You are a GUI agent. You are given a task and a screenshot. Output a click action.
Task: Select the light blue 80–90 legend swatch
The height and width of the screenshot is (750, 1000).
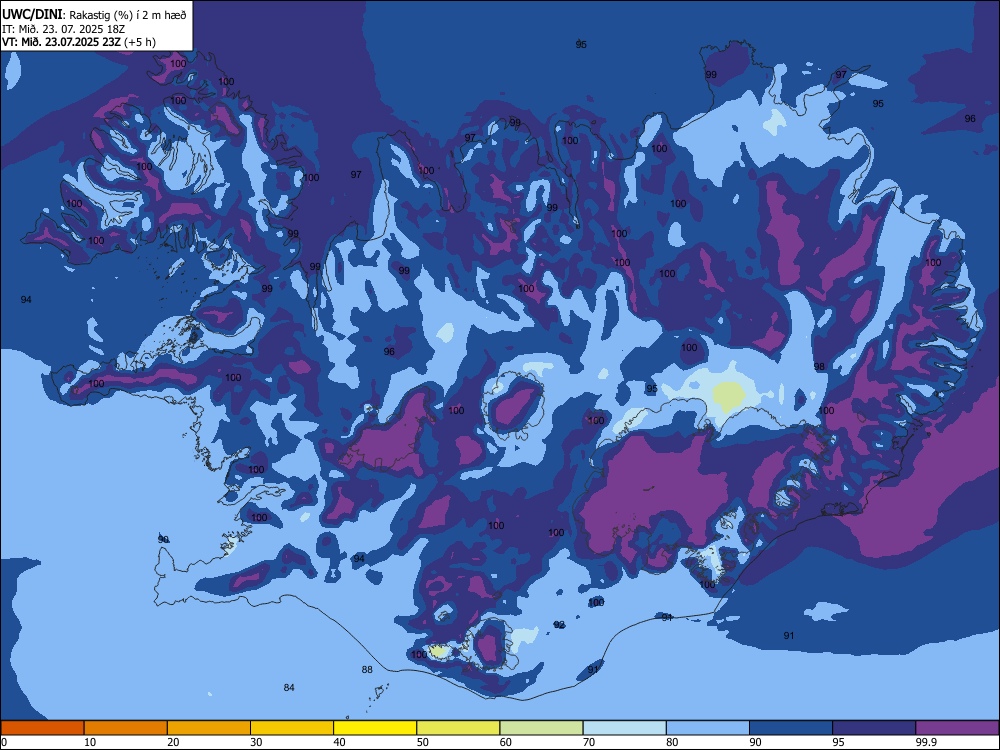pos(708,728)
